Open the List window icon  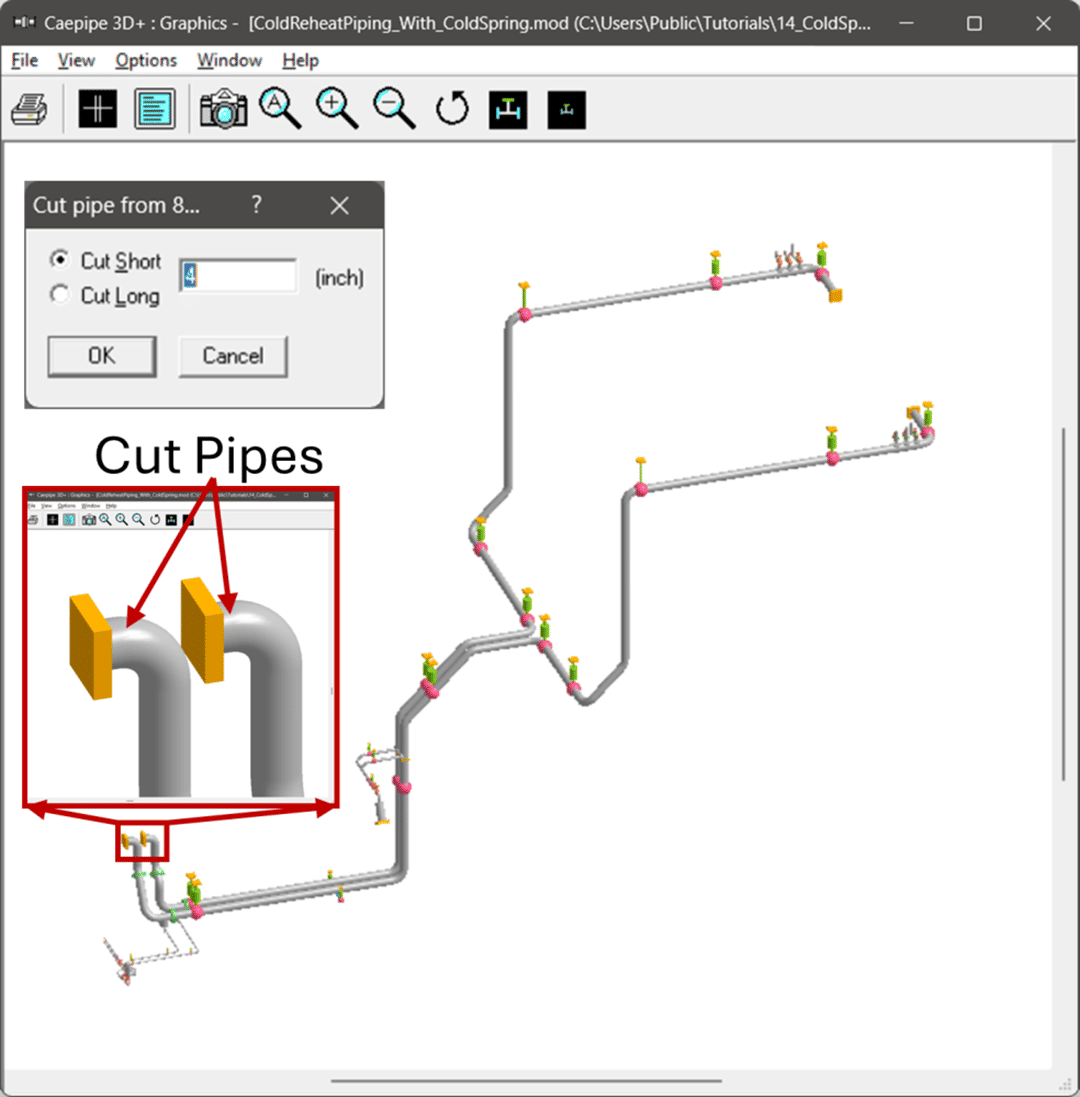point(155,109)
